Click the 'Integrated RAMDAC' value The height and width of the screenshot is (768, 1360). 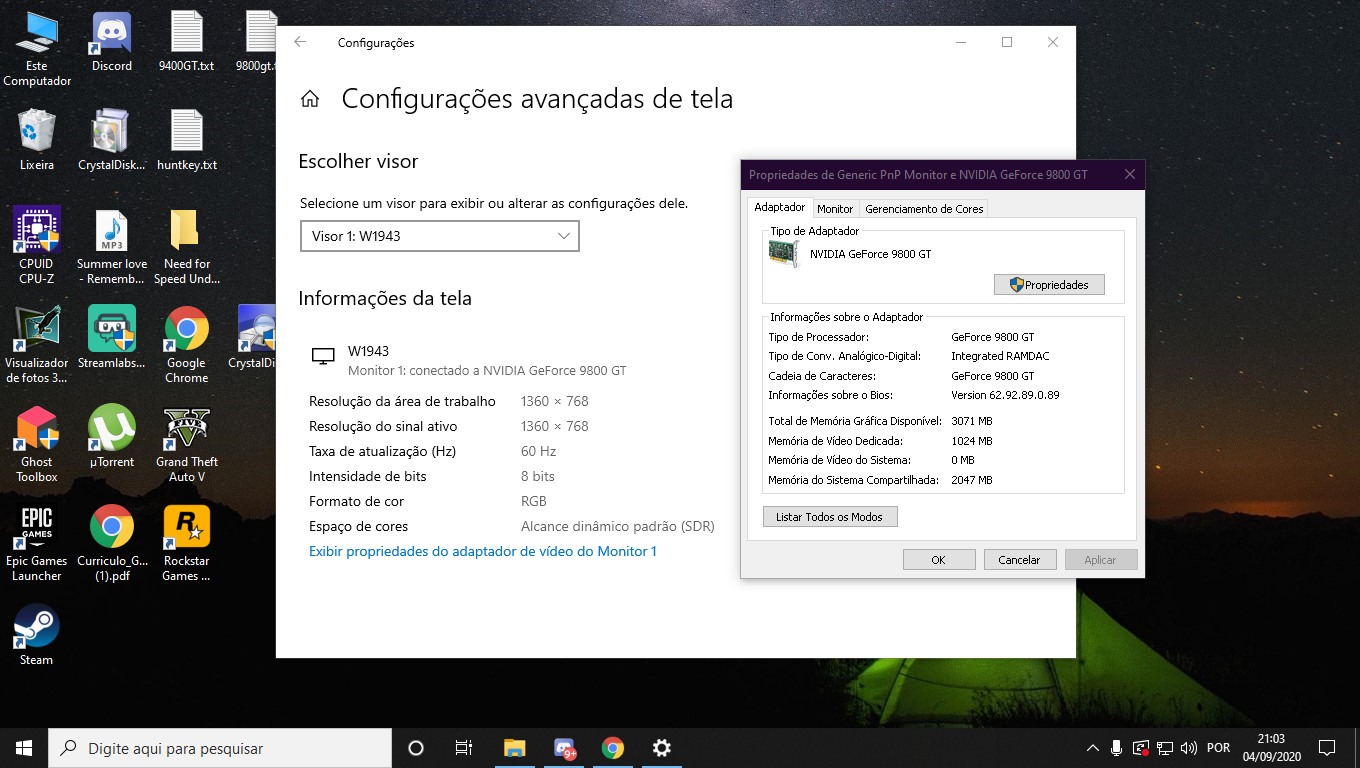(1000, 356)
